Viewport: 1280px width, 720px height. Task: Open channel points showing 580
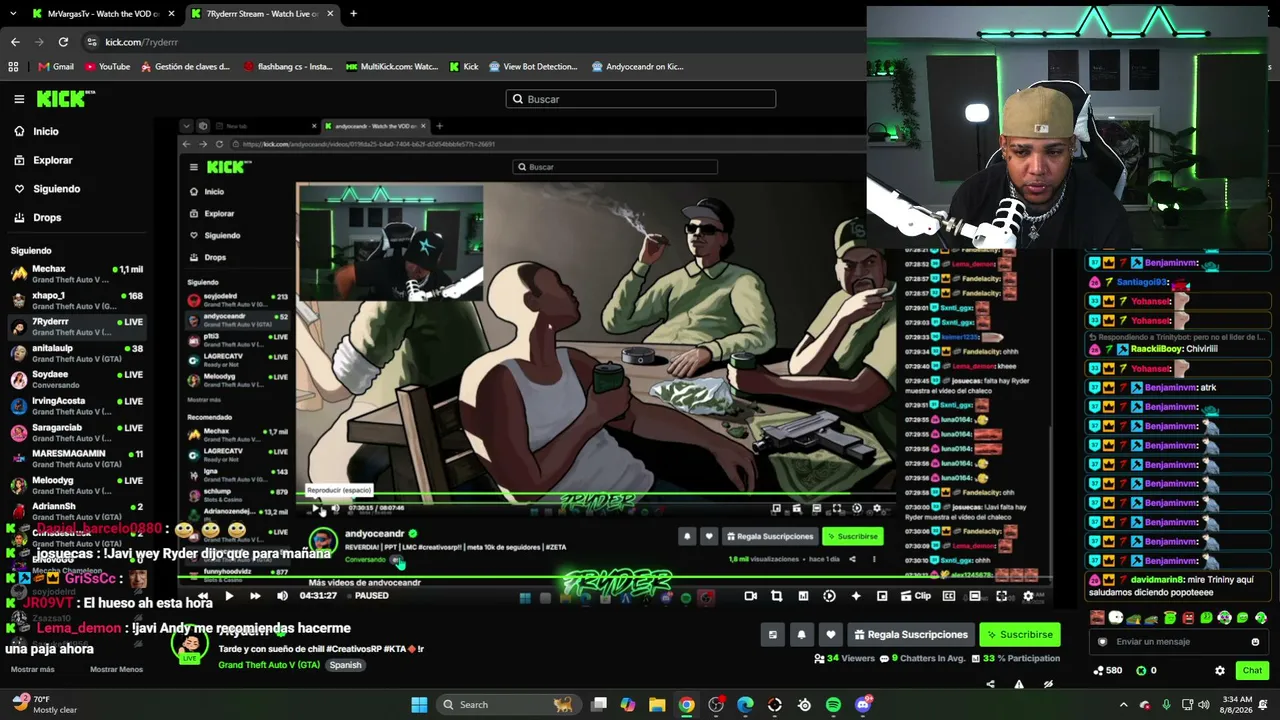point(1108,671)
